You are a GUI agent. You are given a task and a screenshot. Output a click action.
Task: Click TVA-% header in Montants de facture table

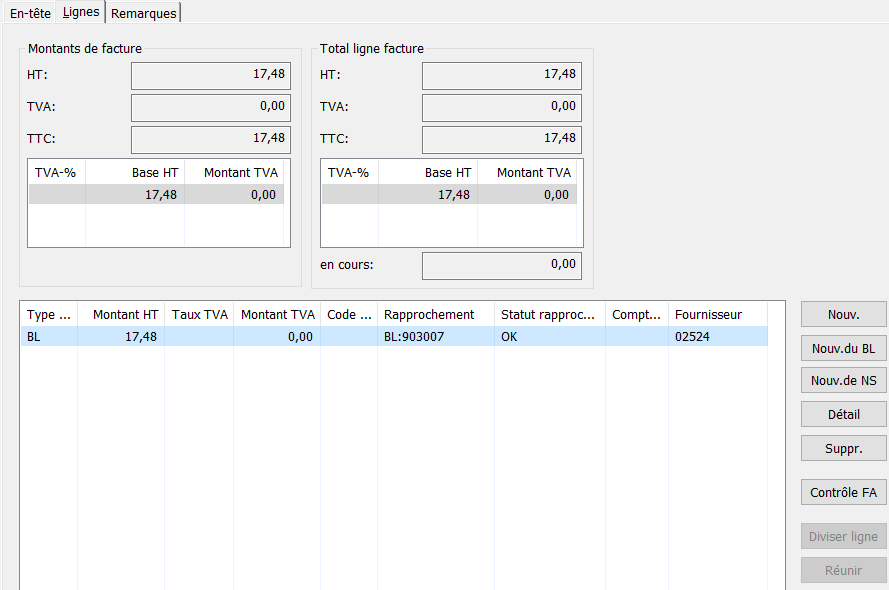57,173
